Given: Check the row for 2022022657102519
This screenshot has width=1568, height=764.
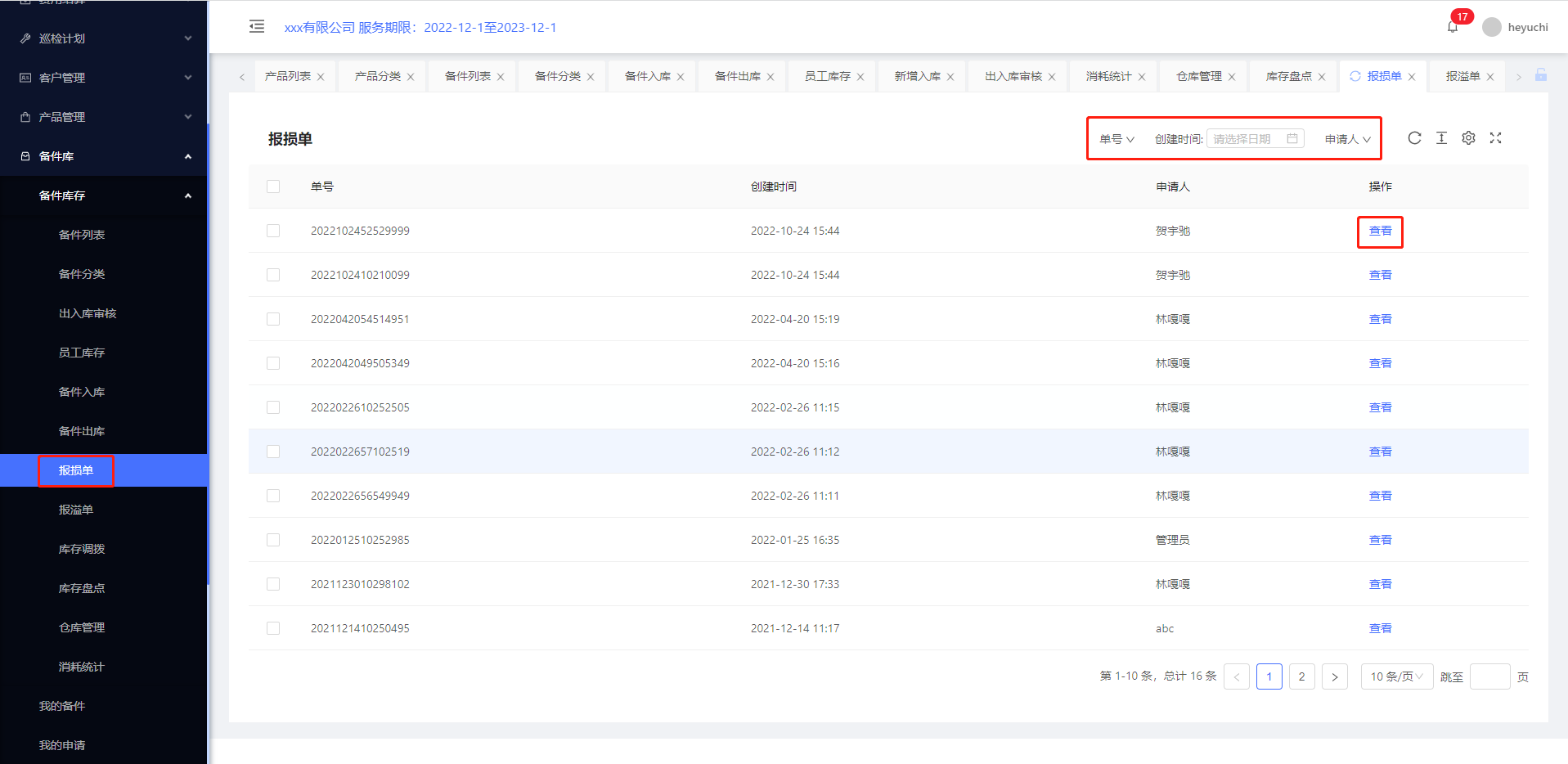Looking at the screenshot, I should [273, 452].
